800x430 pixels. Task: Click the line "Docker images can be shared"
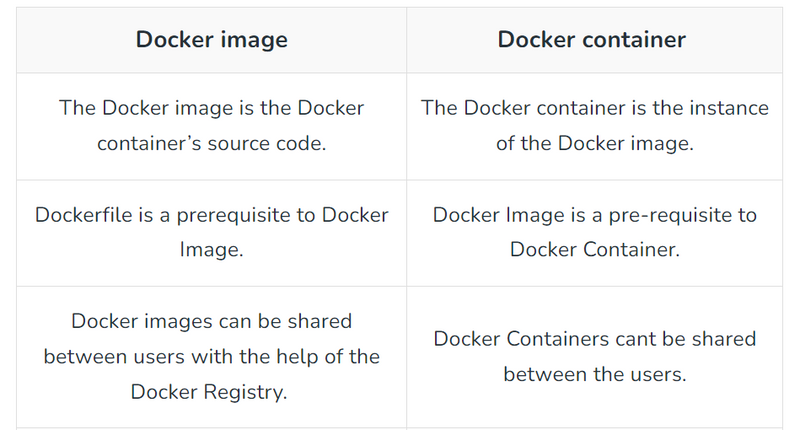tap(211, 321)
